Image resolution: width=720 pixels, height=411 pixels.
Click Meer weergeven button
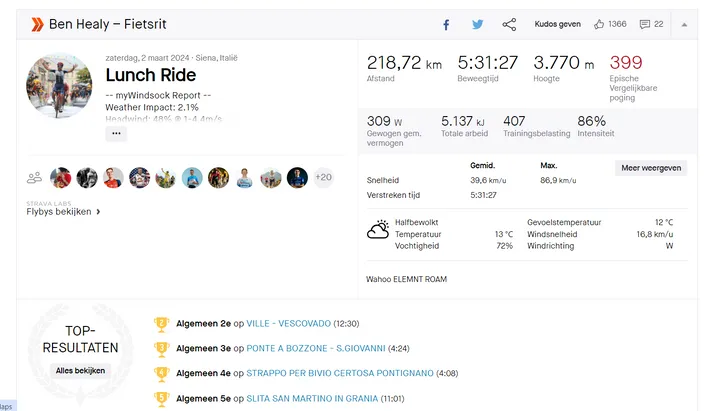pos(651,168)
